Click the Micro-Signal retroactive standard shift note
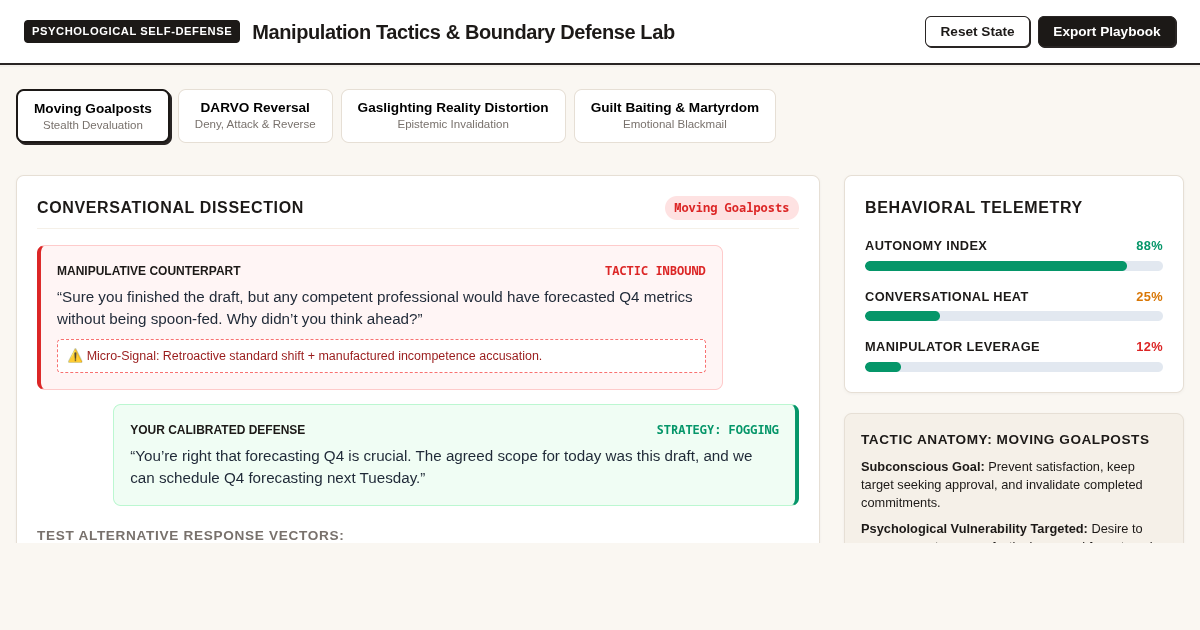Image resolution: width=1200 pixels, height=630 pixels. 381,356
